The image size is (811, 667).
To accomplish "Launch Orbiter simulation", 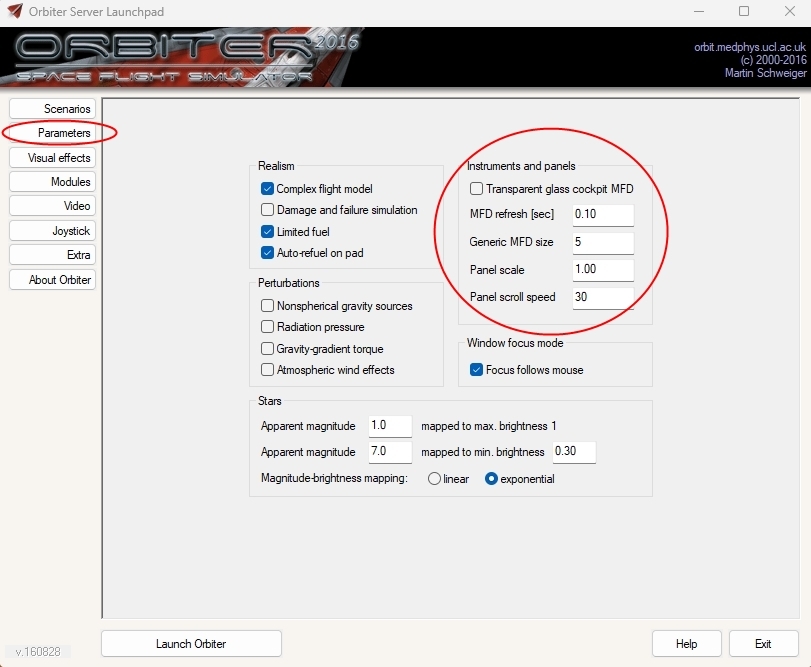I will (191, 644).
